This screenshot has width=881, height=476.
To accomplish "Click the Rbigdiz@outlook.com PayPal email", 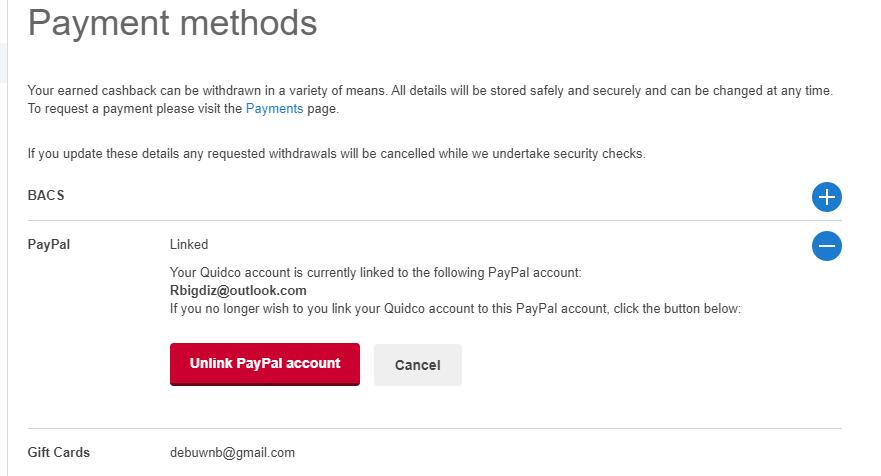I will tap(238, 291).
